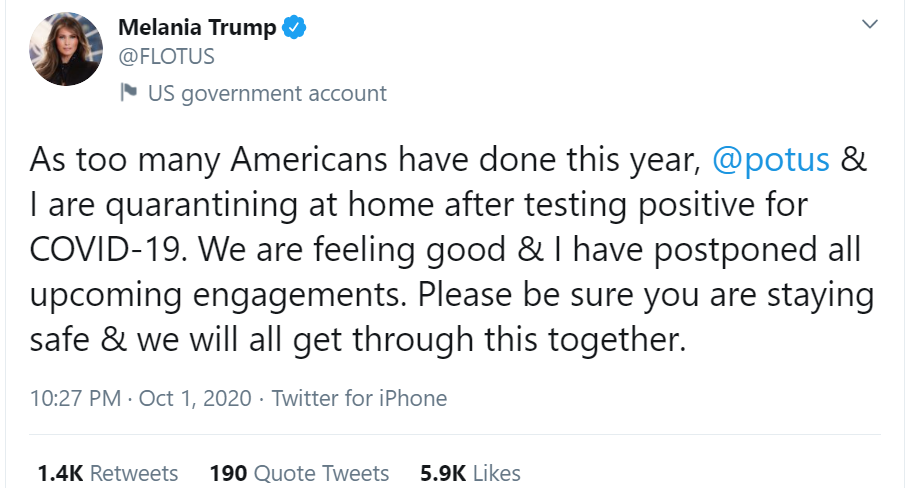Expand the tweet options chevron menu

[869, 23]
